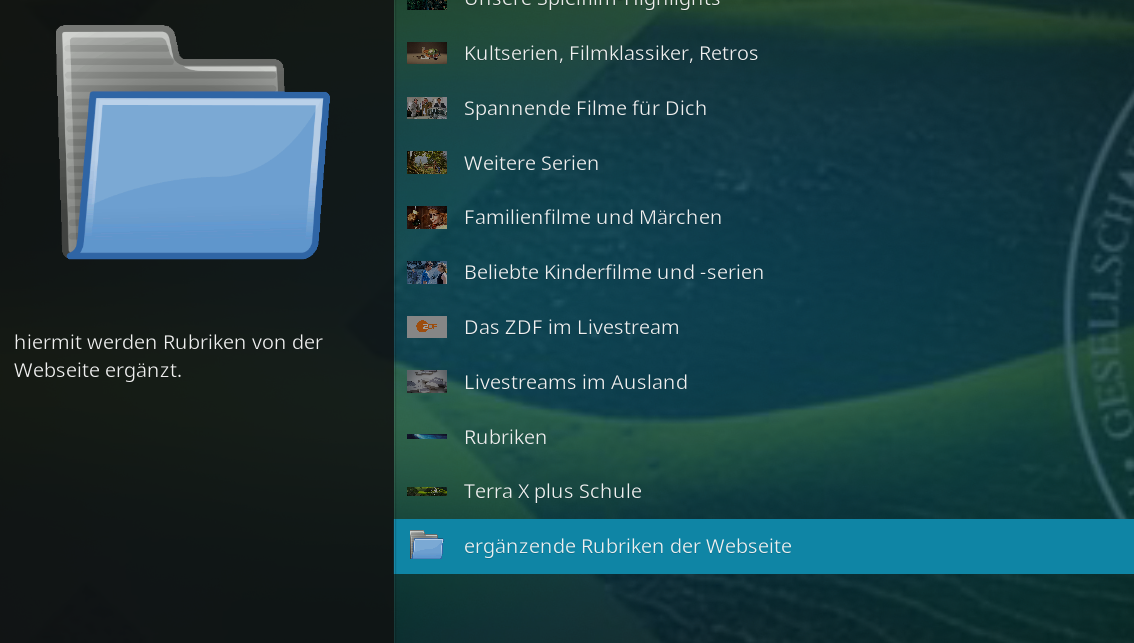Open Das ZDF im Livestream
The height and width of the screenshot is (643, 1134).
point(764,327)
